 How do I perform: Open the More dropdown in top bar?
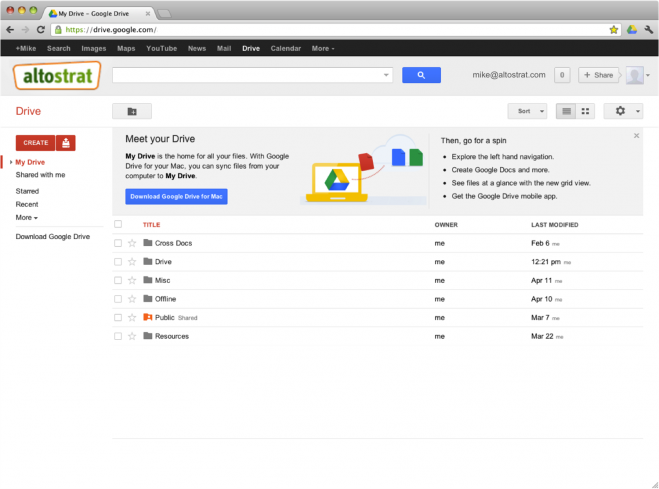tap(323, 49)
